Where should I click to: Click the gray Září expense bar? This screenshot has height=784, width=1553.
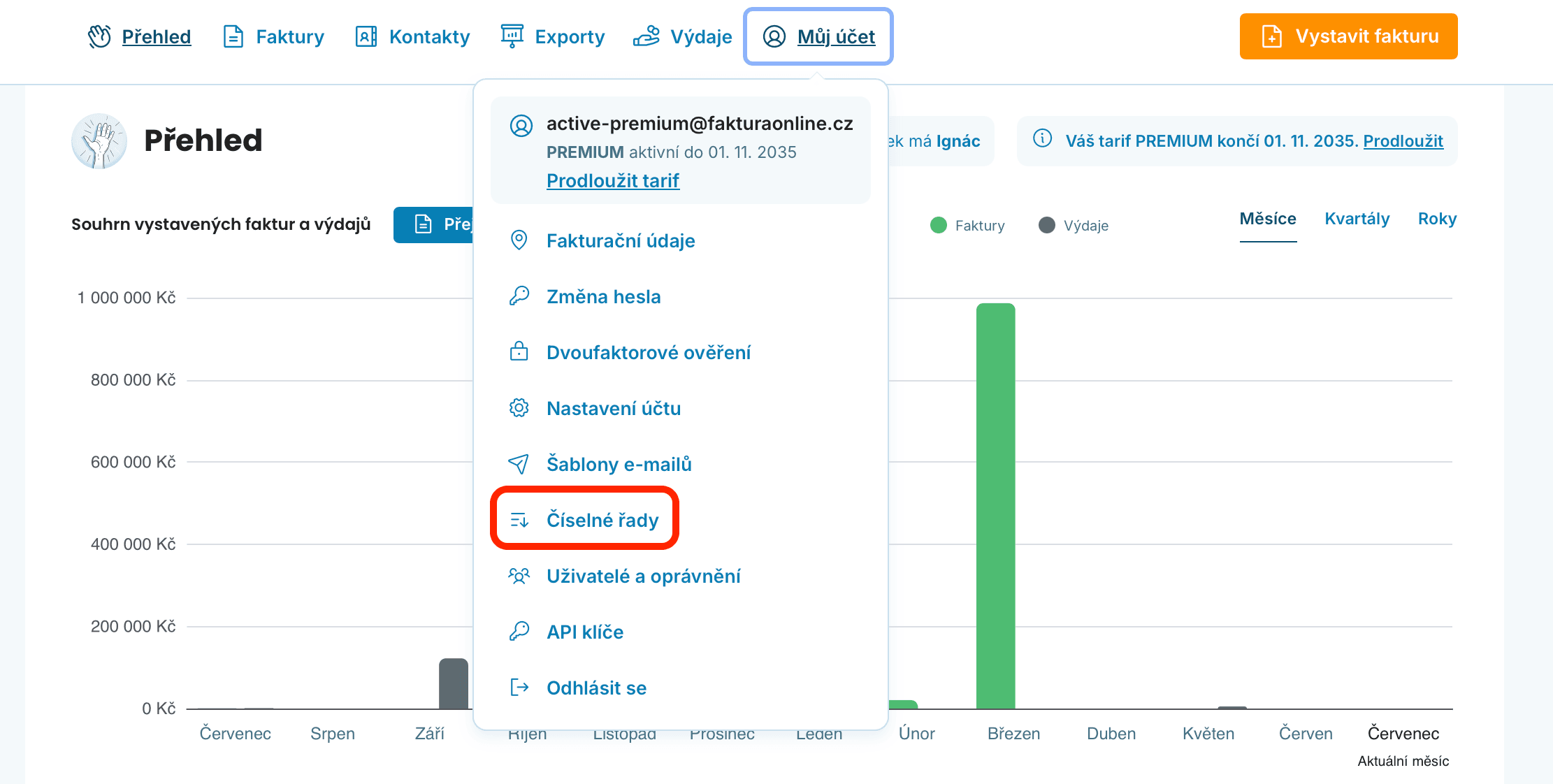pos(454,683)
